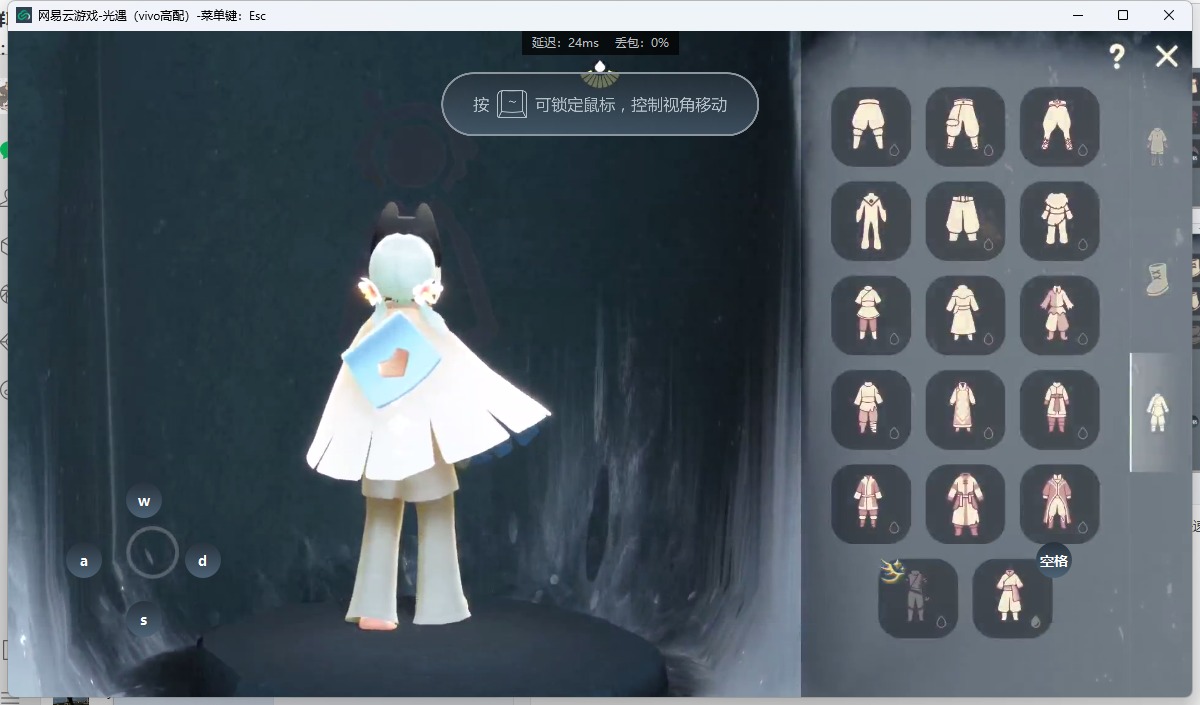Select third-row tunic with pink pants
This screenshot has height=705, width=1200.
pyautogui.click(x=871, y=315)
